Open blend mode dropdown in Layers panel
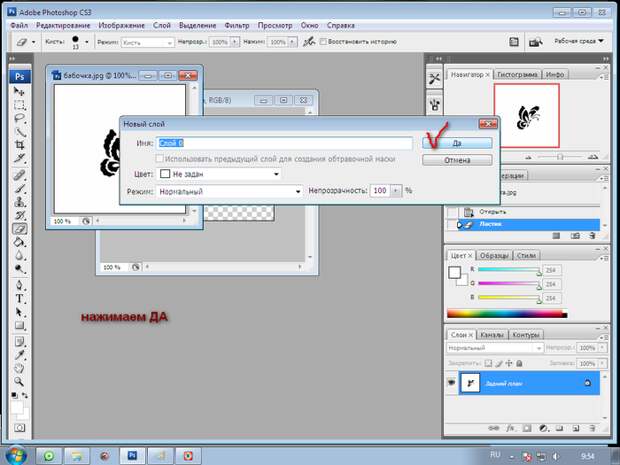Image resolution: width=620 pixels, height=465 pixels. [x=495, y=348]
